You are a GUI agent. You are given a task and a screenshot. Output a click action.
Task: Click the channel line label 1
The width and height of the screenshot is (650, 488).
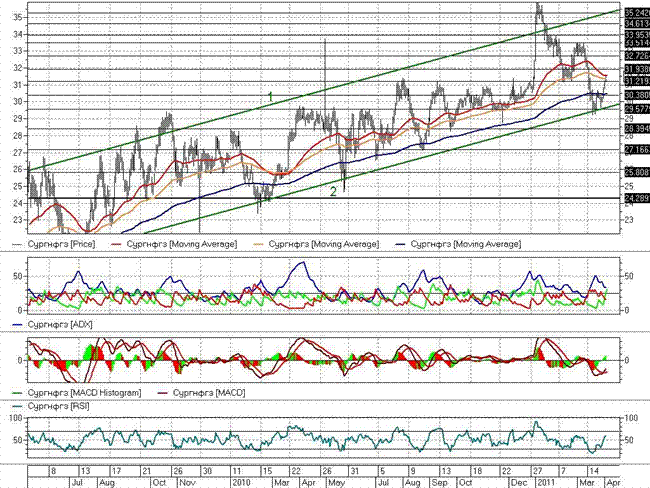click(x=269, y=97)
